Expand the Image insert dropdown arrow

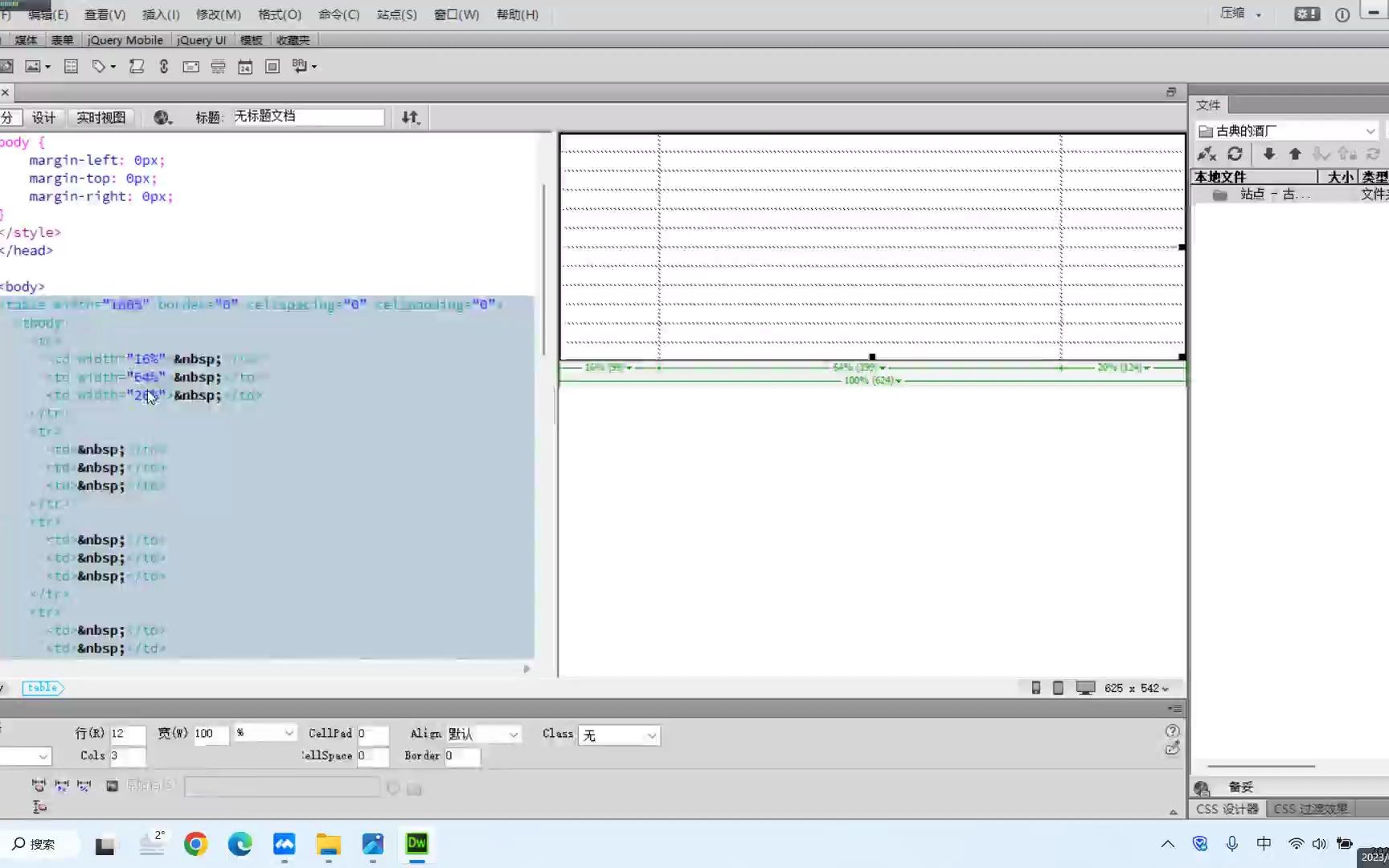click(48, 67)
